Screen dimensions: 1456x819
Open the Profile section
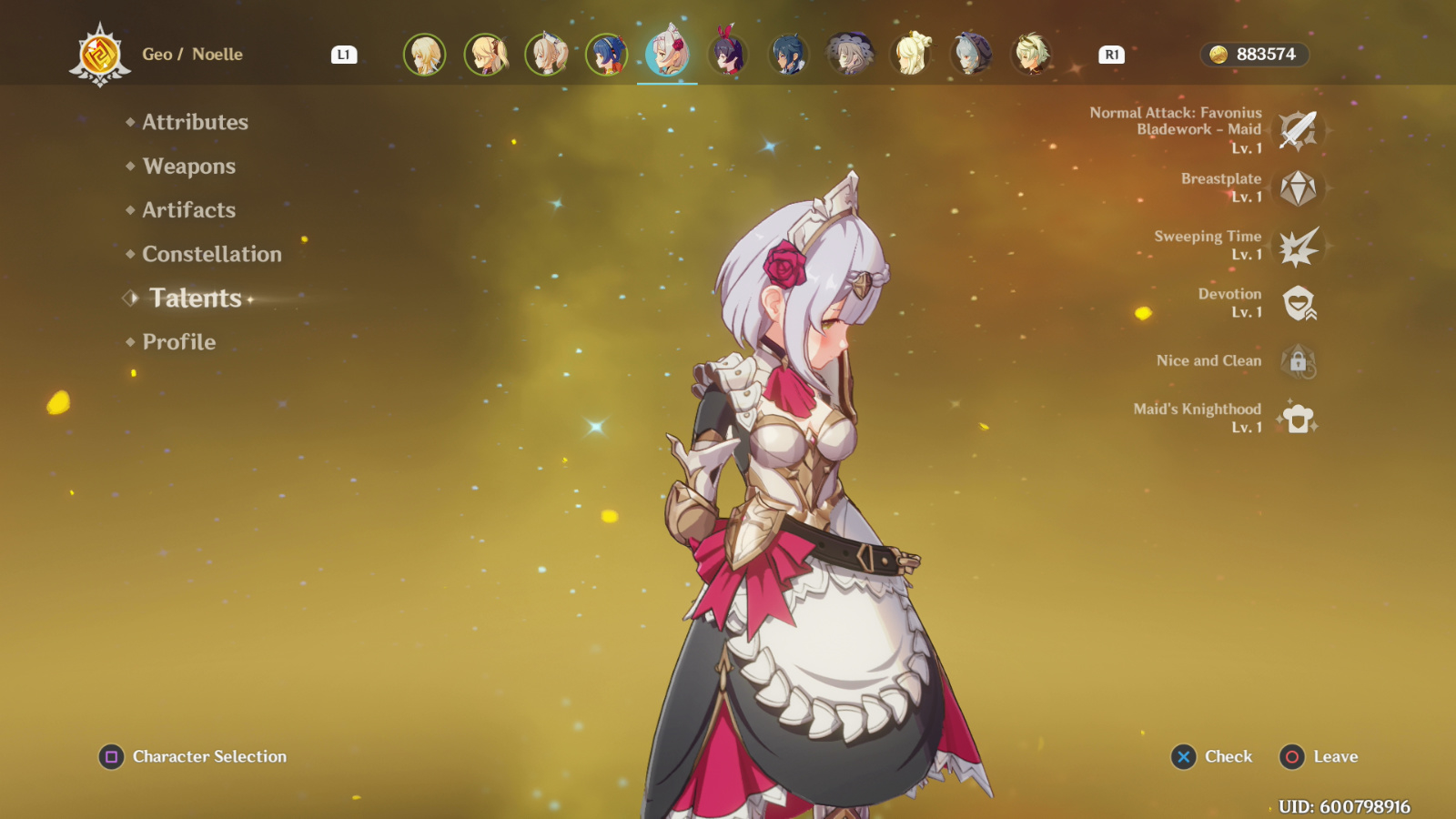click(x=177, y=342)
